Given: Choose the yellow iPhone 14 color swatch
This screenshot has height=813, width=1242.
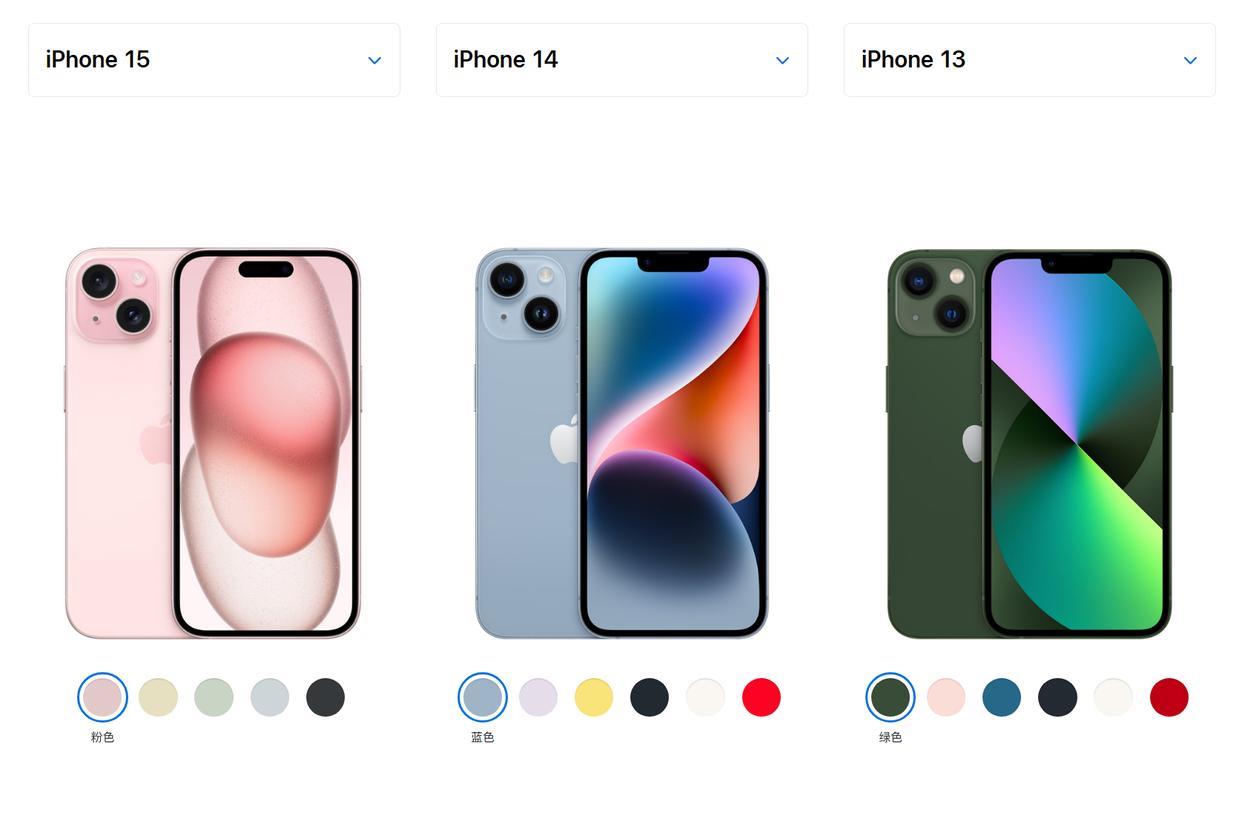Looking at the screenshot, I should (594, 697).
